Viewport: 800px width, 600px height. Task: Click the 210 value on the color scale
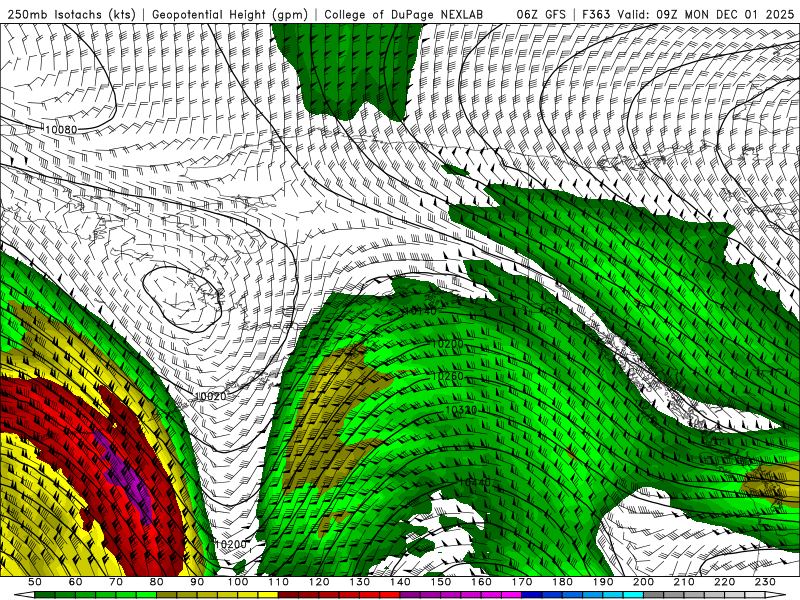point(684,582)
